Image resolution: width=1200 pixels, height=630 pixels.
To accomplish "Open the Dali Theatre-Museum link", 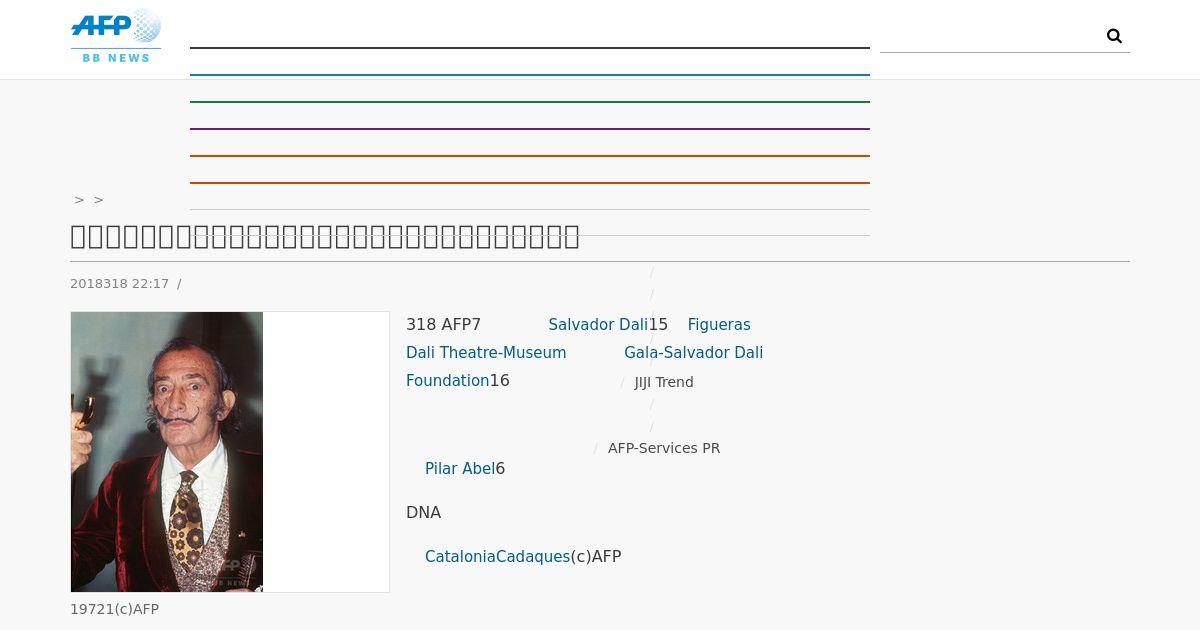I will (486, 353).
